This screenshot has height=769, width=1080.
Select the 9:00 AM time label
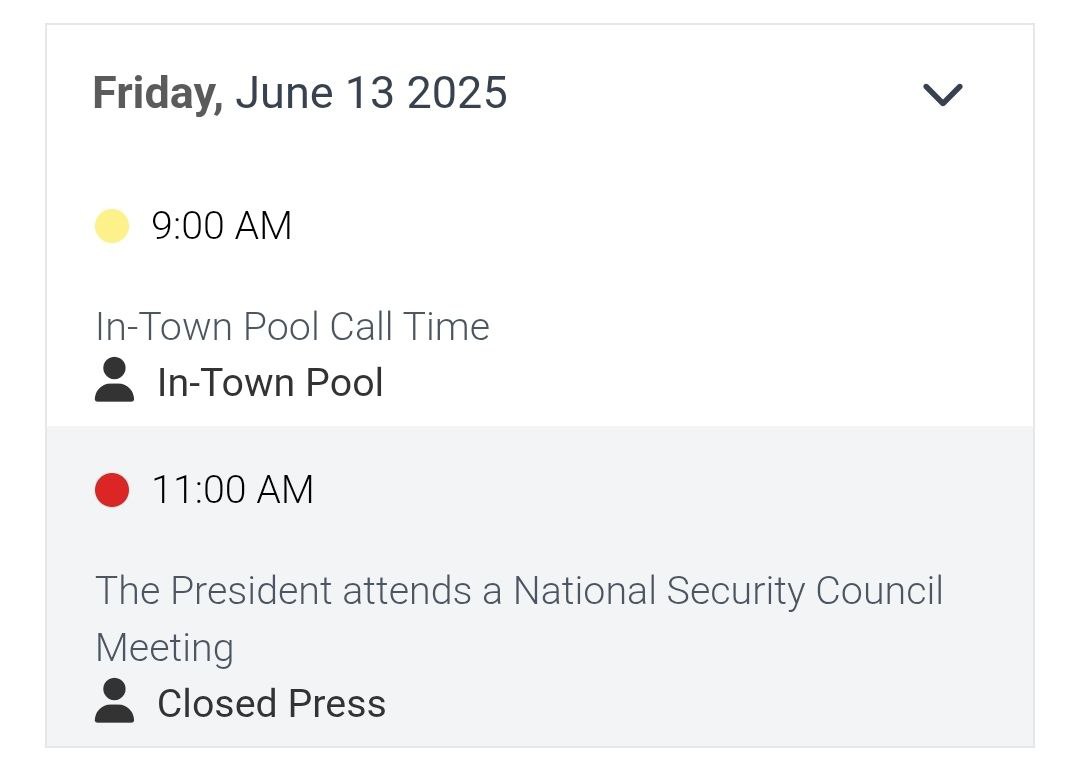point(221,226)
